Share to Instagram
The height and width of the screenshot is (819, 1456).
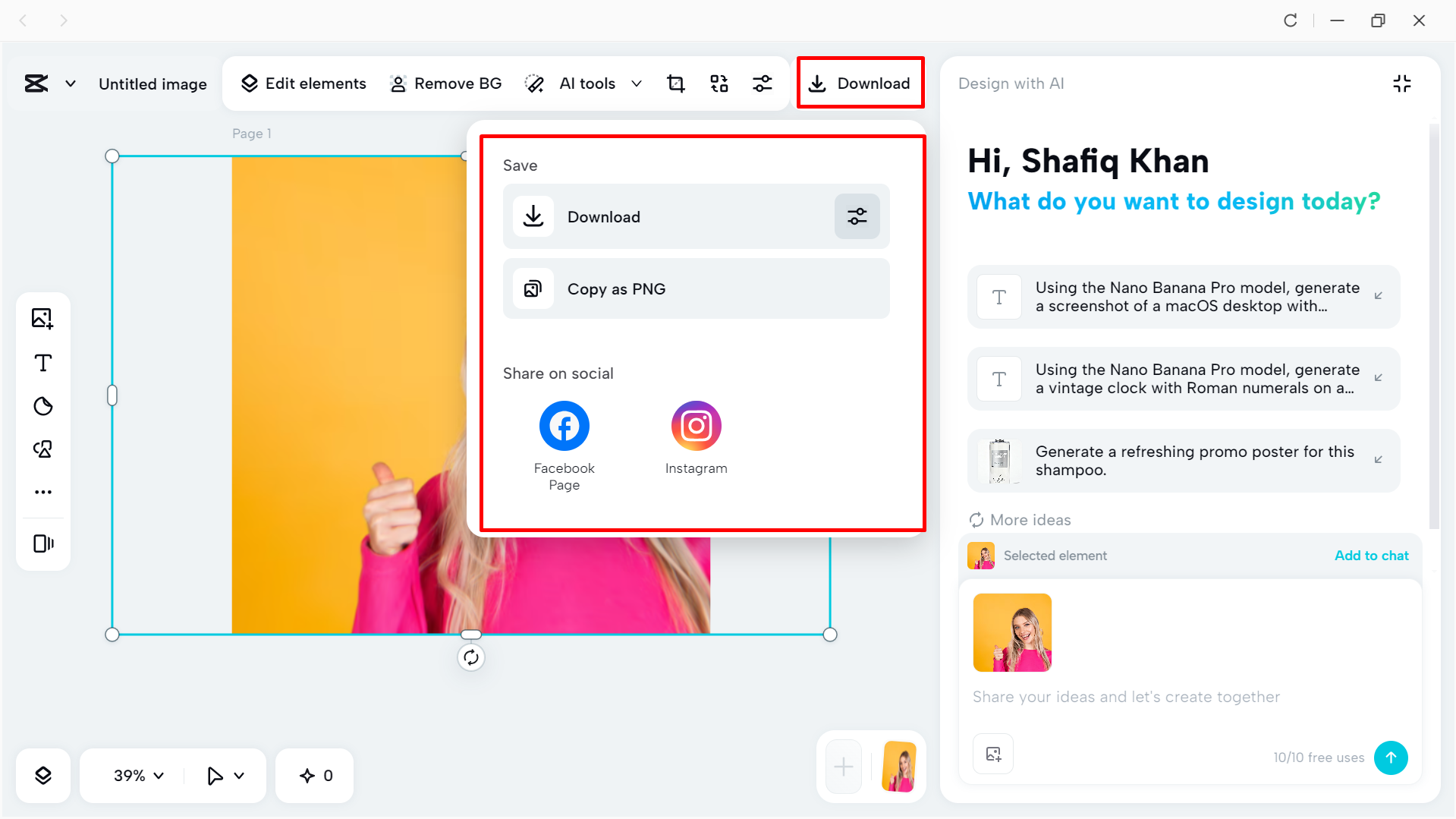(697, 438)
